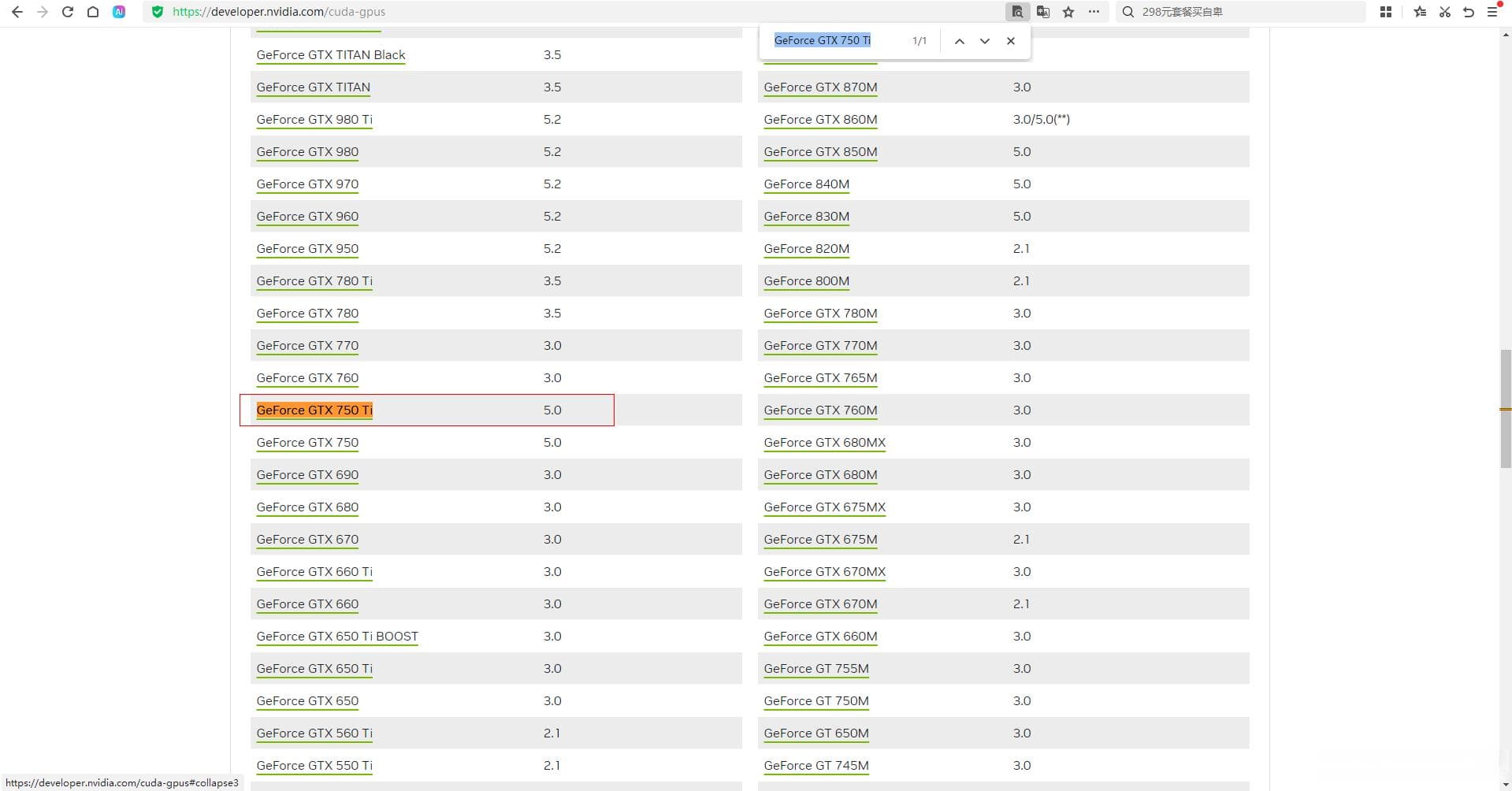Open the browser home page
The image size is (1512, 791).
coord(93,12)
